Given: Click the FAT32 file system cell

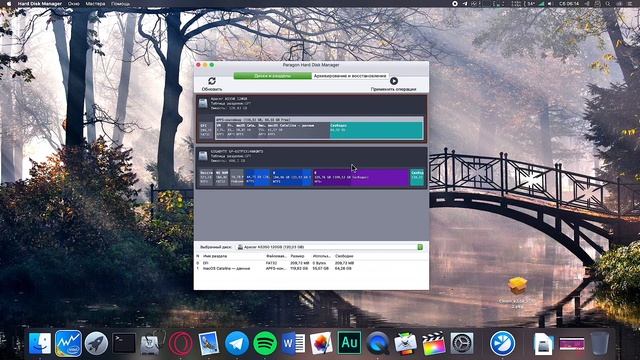Looking at the screenshot, I should click(271, 263).
